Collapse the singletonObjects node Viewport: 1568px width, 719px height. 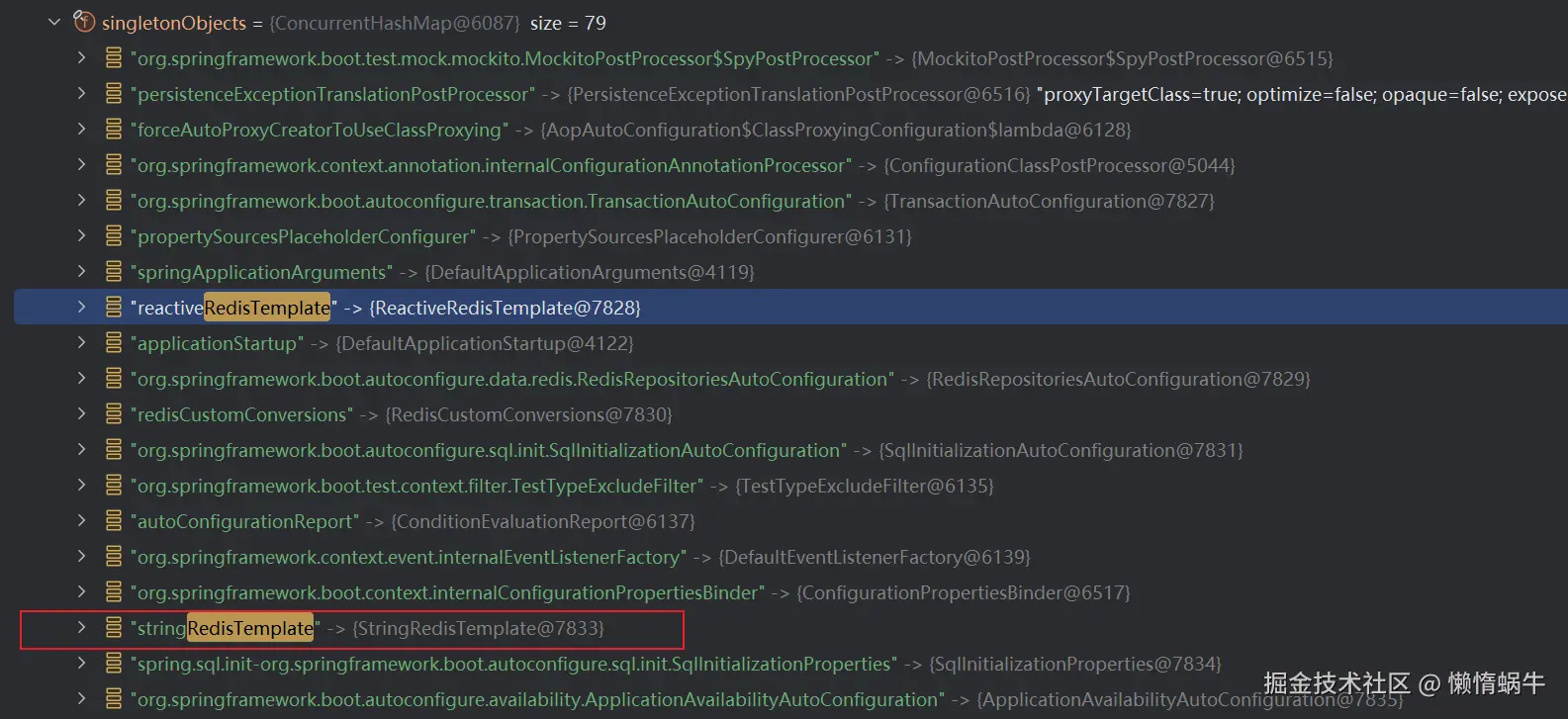click(54, 22)
